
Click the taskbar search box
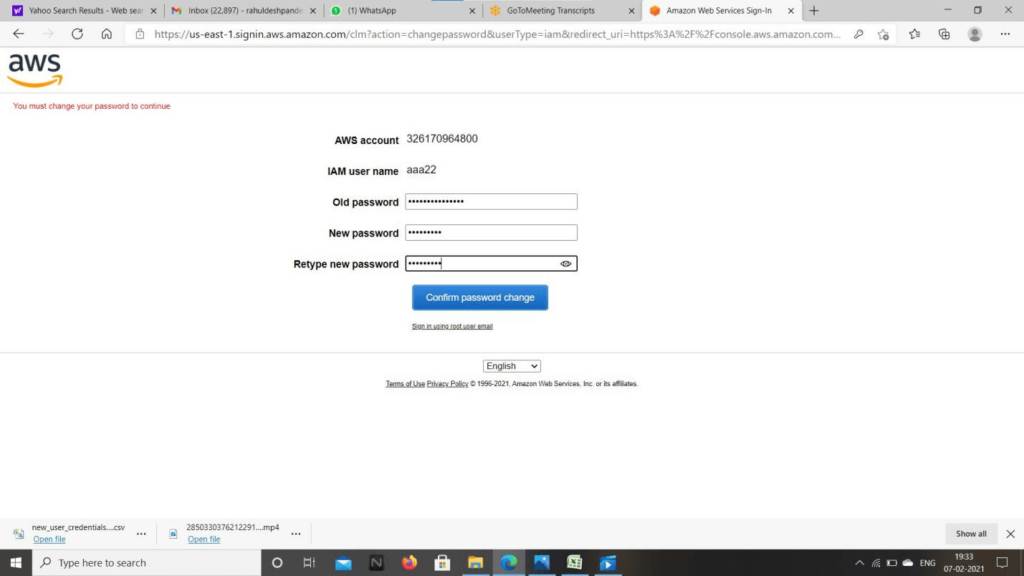tap(147, 562)
